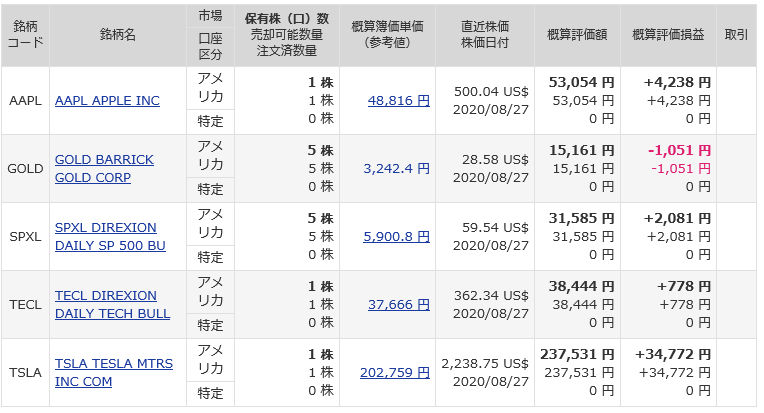This screenshot has width=764, height=413.
Task: Select the TSLA ticker code cell
Action: (25, 372)
